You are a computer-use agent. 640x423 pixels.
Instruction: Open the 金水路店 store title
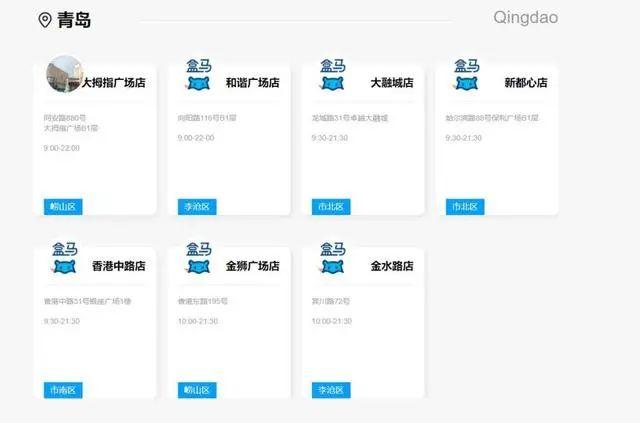coord(392,266)
